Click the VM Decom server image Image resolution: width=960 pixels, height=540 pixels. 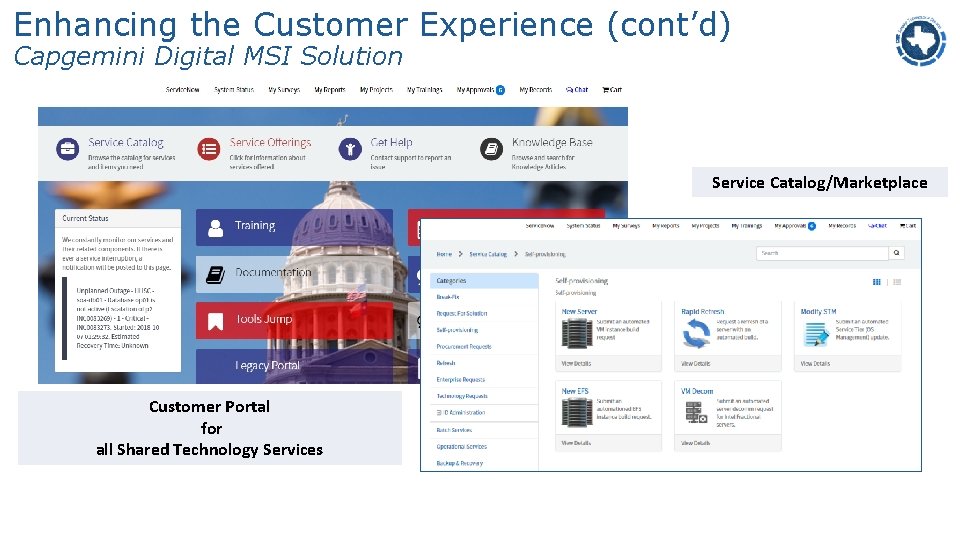[x=696, y=412]
